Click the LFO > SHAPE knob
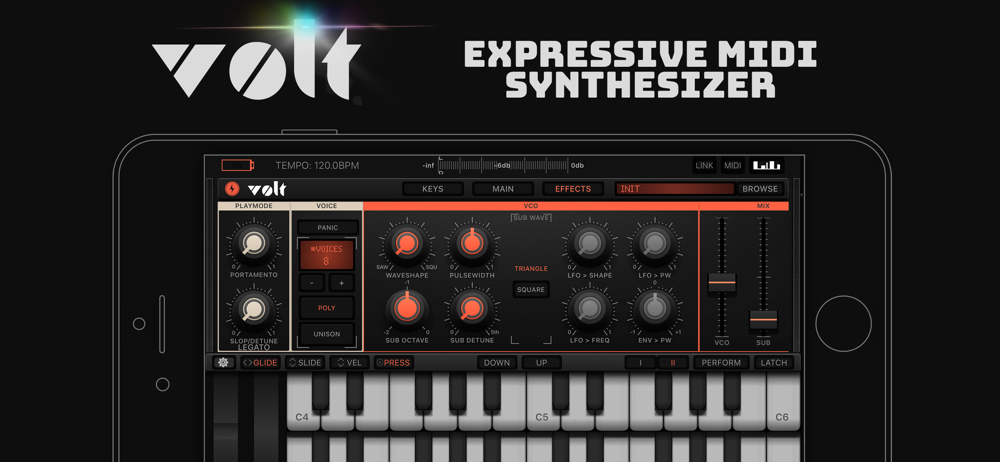 pos(589,243)
